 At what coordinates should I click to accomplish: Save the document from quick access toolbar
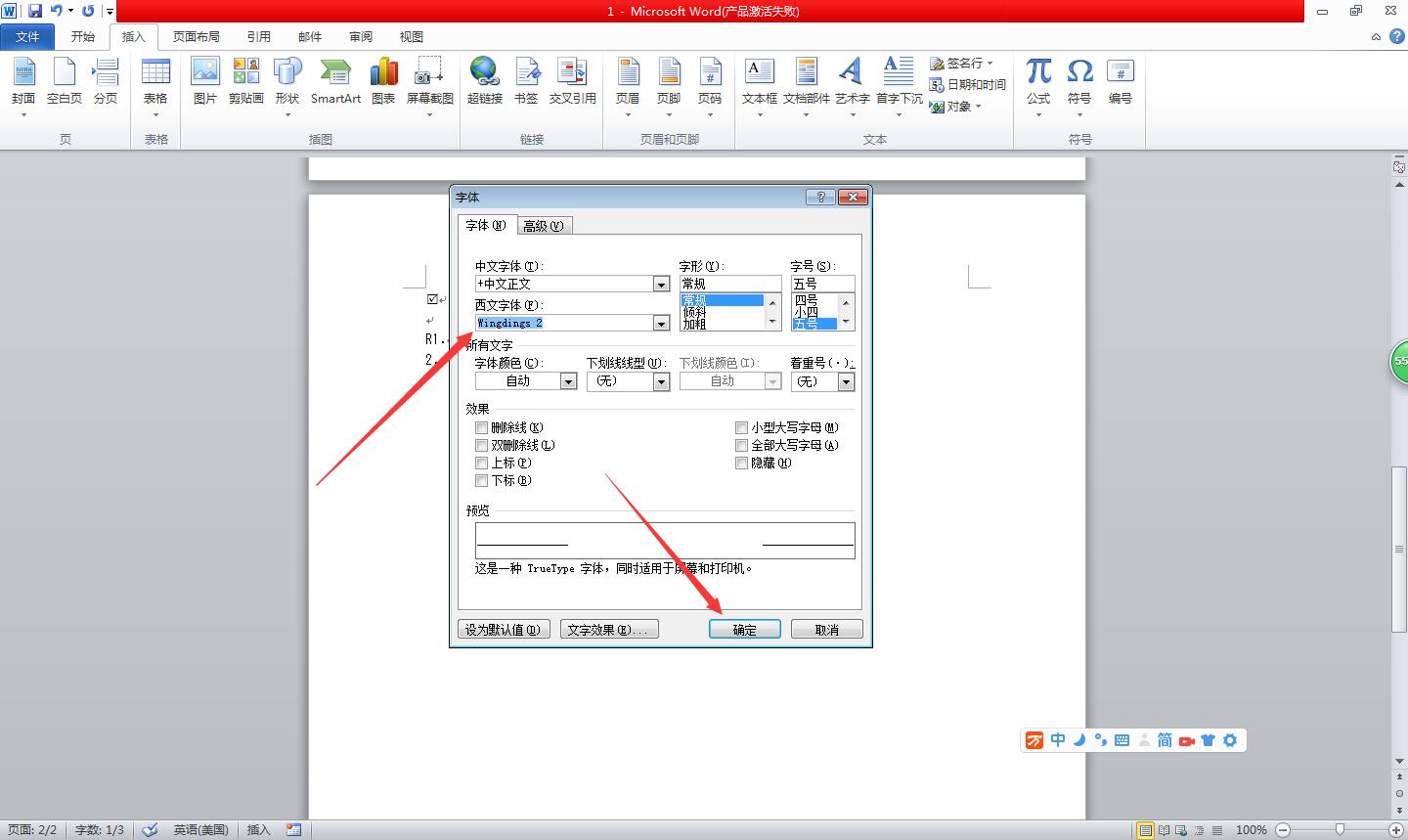click(x=35, y=11)
